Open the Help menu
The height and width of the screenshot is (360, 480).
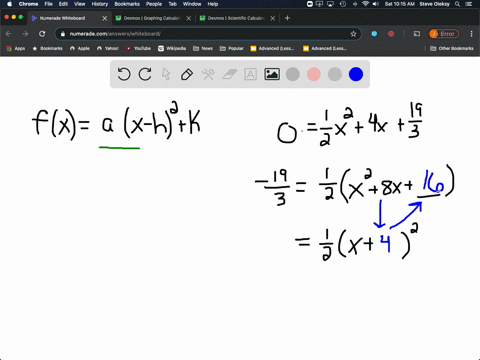point(213,4)
